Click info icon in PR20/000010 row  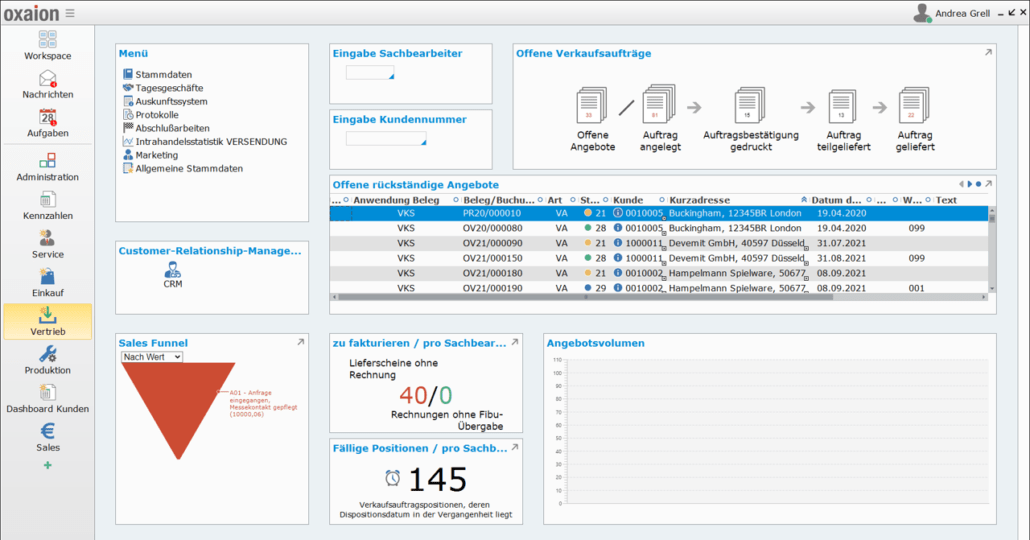click(x=617, y=213)
